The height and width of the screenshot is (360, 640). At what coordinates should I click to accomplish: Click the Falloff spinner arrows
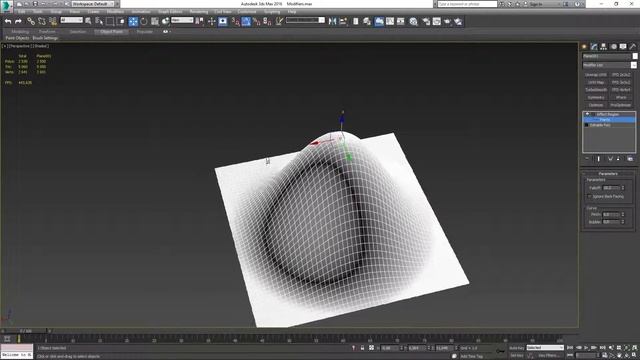click(623, 188)
